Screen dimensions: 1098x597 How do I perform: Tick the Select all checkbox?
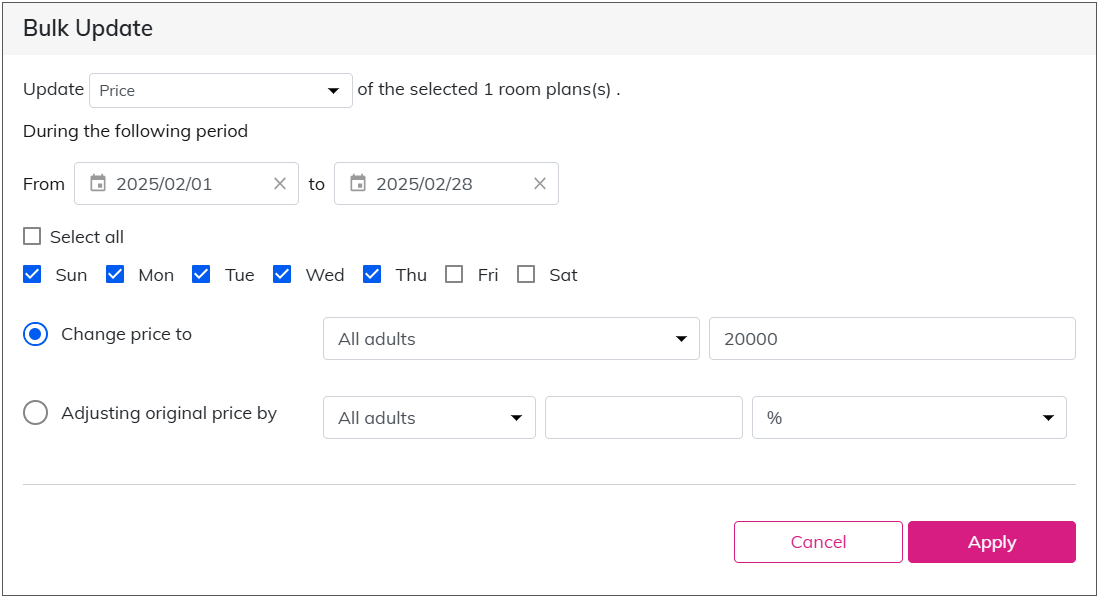pos(32,236)
